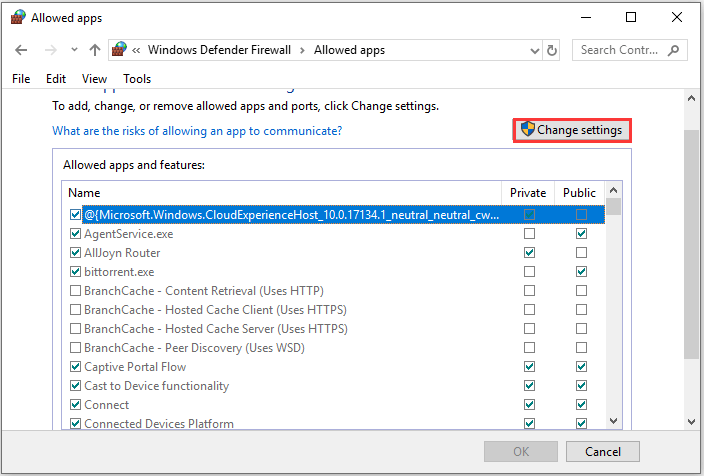The image size is (704, 476).
Task: Open the Tools menu
Action: click(x=137, y=79)
